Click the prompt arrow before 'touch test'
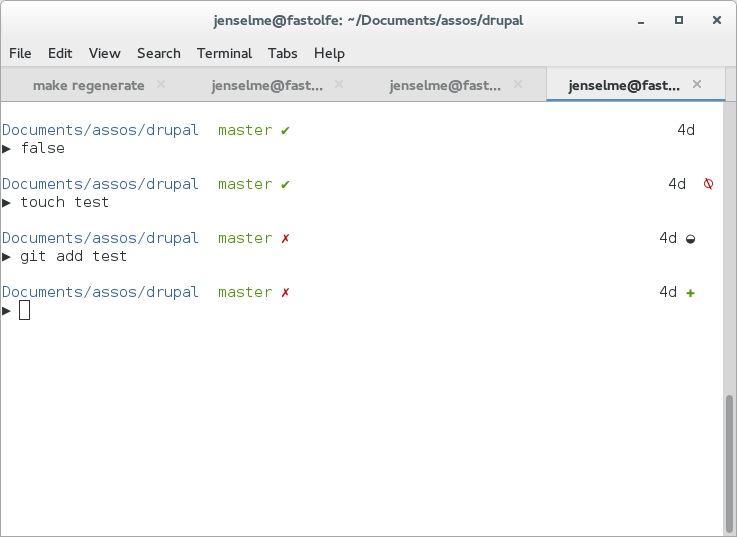Image resolution: width=737 pixels, height=537 pixels. (6, 203)
